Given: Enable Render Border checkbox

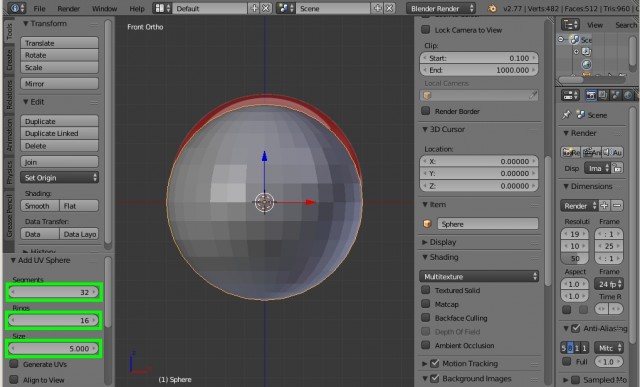Looking at the screenshot, I should point(426,111).
